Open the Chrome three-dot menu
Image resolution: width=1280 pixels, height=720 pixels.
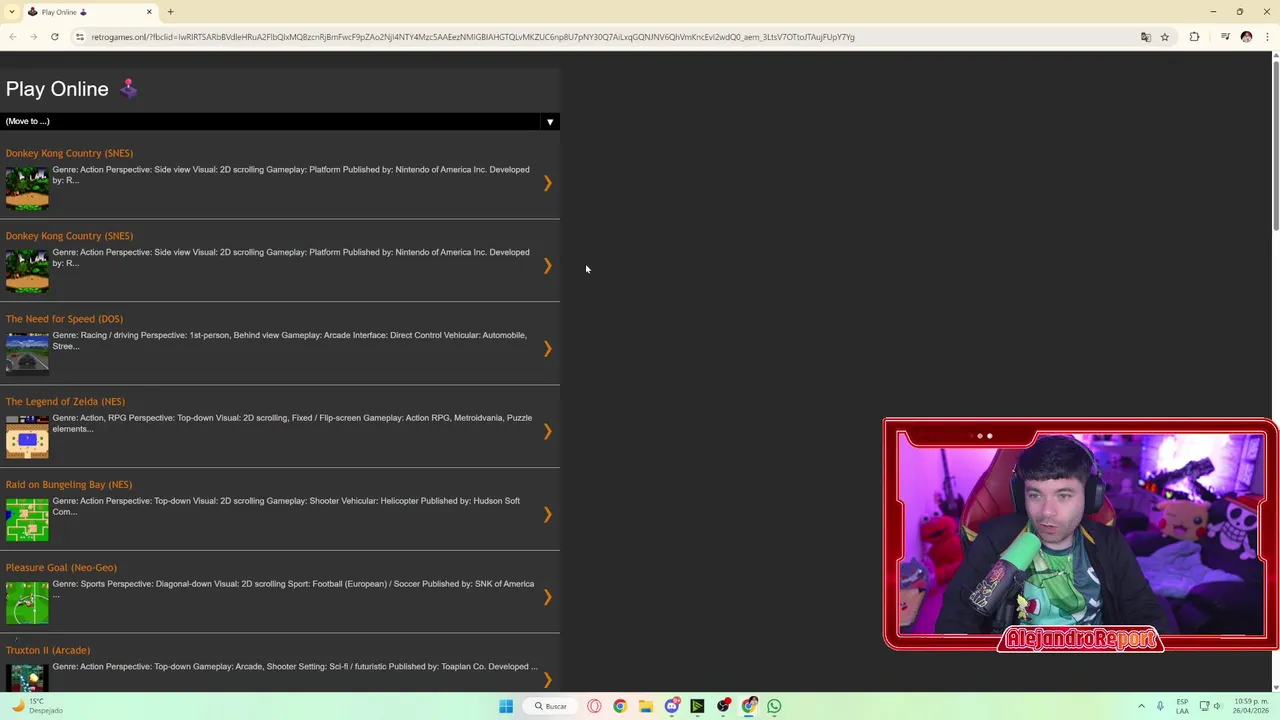point(1266,37)
